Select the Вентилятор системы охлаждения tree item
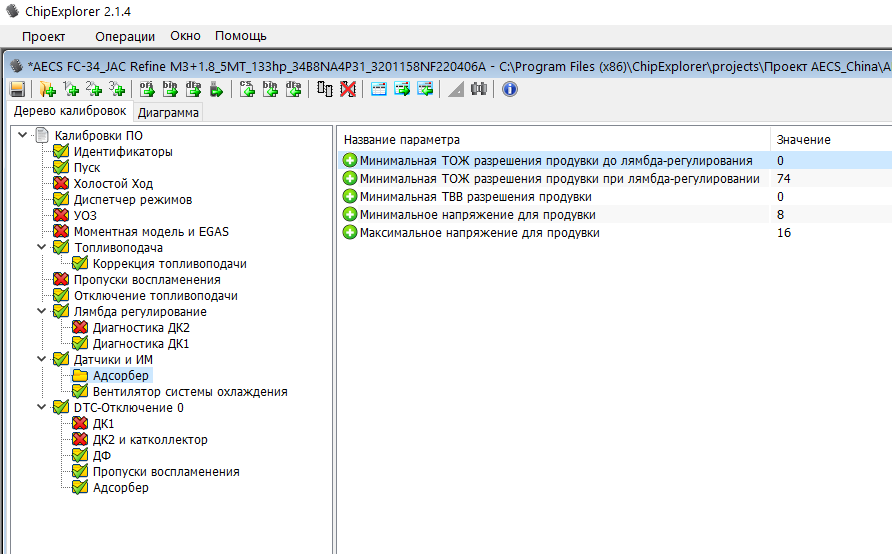 coord(190,392)
